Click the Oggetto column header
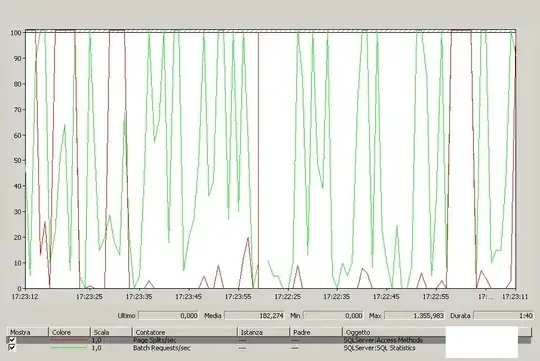Image resolution: width=540 pixels, height=361 pixels. click(x=394, y=332)
